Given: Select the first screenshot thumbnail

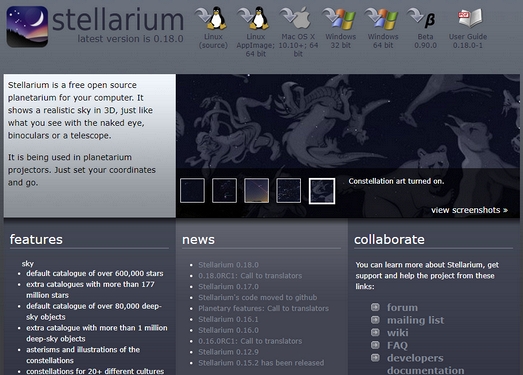Looking at the screenshot, I should point(192,191).
